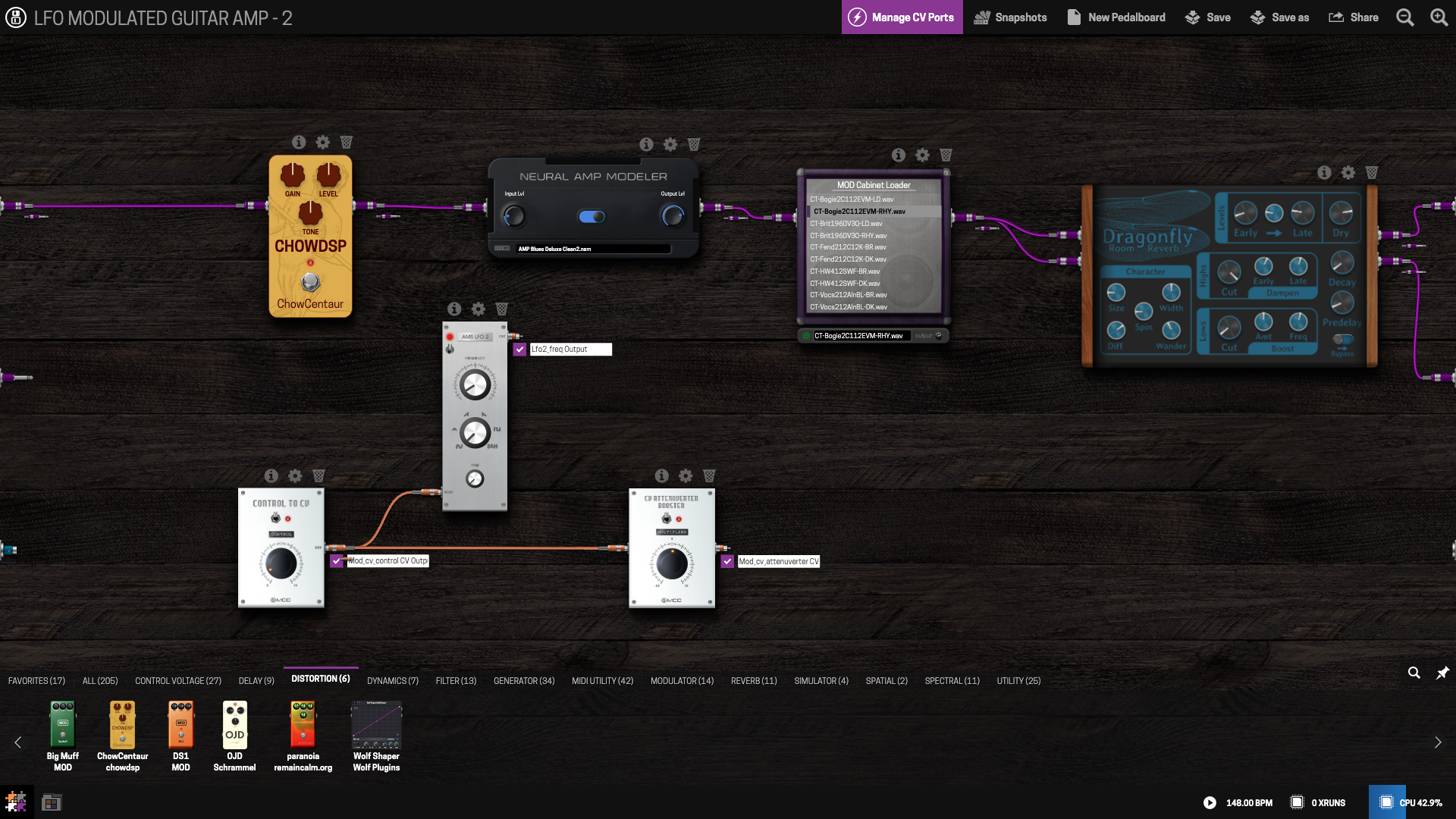Show info for MOD Cabinet Loader
1456x819 pixels.
[x=899, y=155]
